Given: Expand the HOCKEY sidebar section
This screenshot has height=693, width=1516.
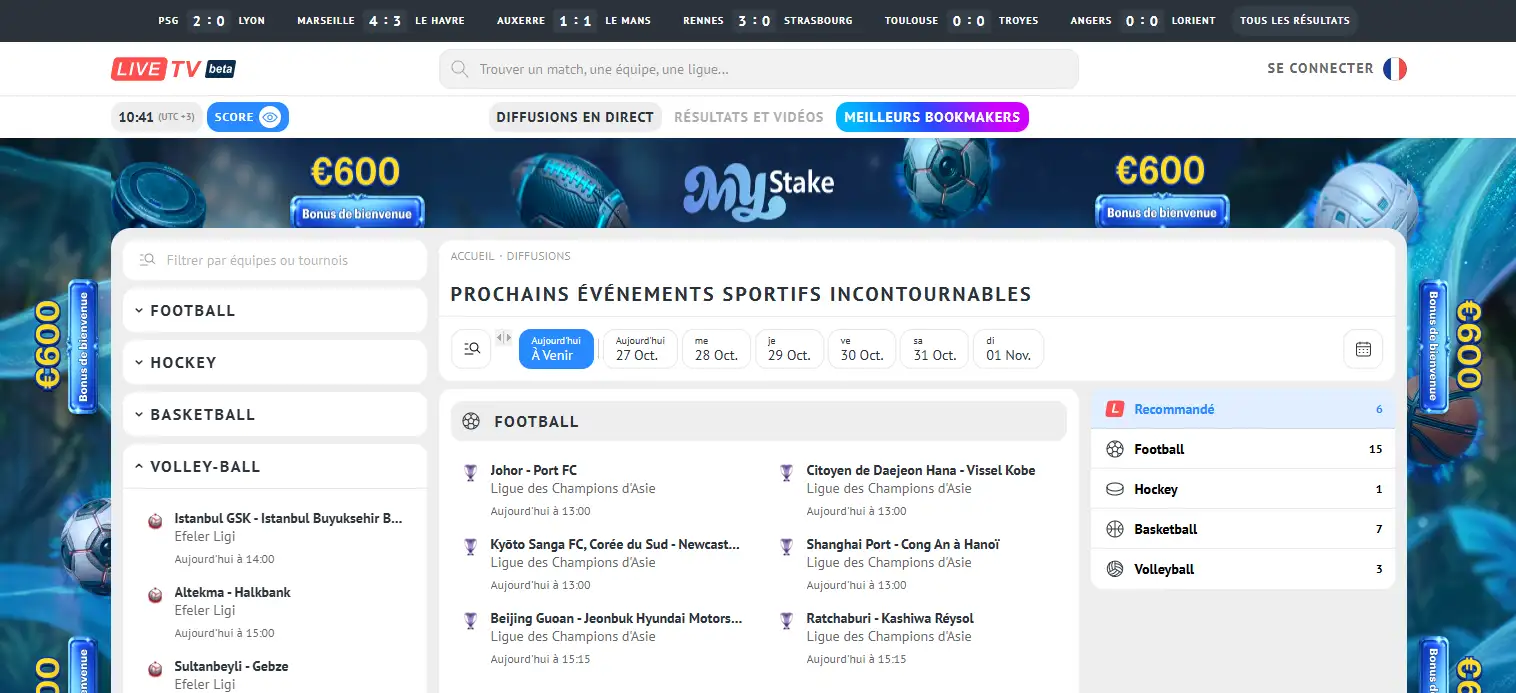Looking at the screenshot, I should coord(275,363).
